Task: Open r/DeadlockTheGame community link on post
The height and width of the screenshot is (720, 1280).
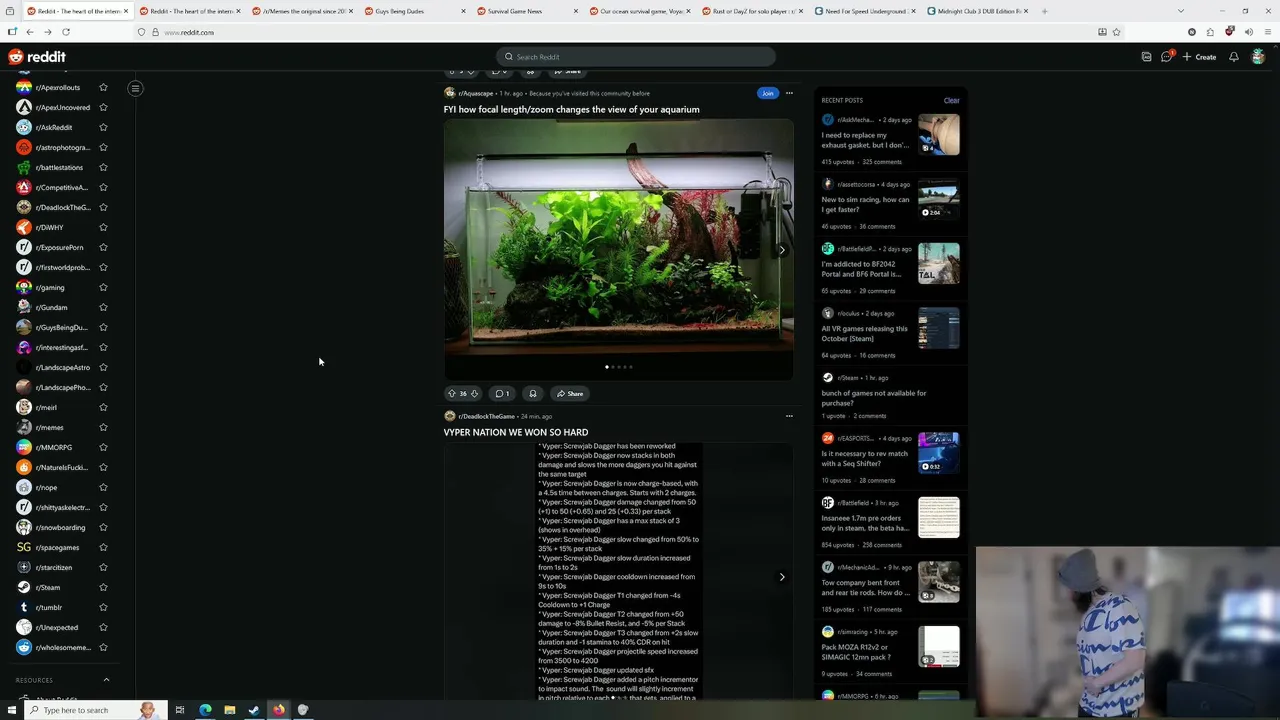Action: pyautogui.click(x=486, y=416)
